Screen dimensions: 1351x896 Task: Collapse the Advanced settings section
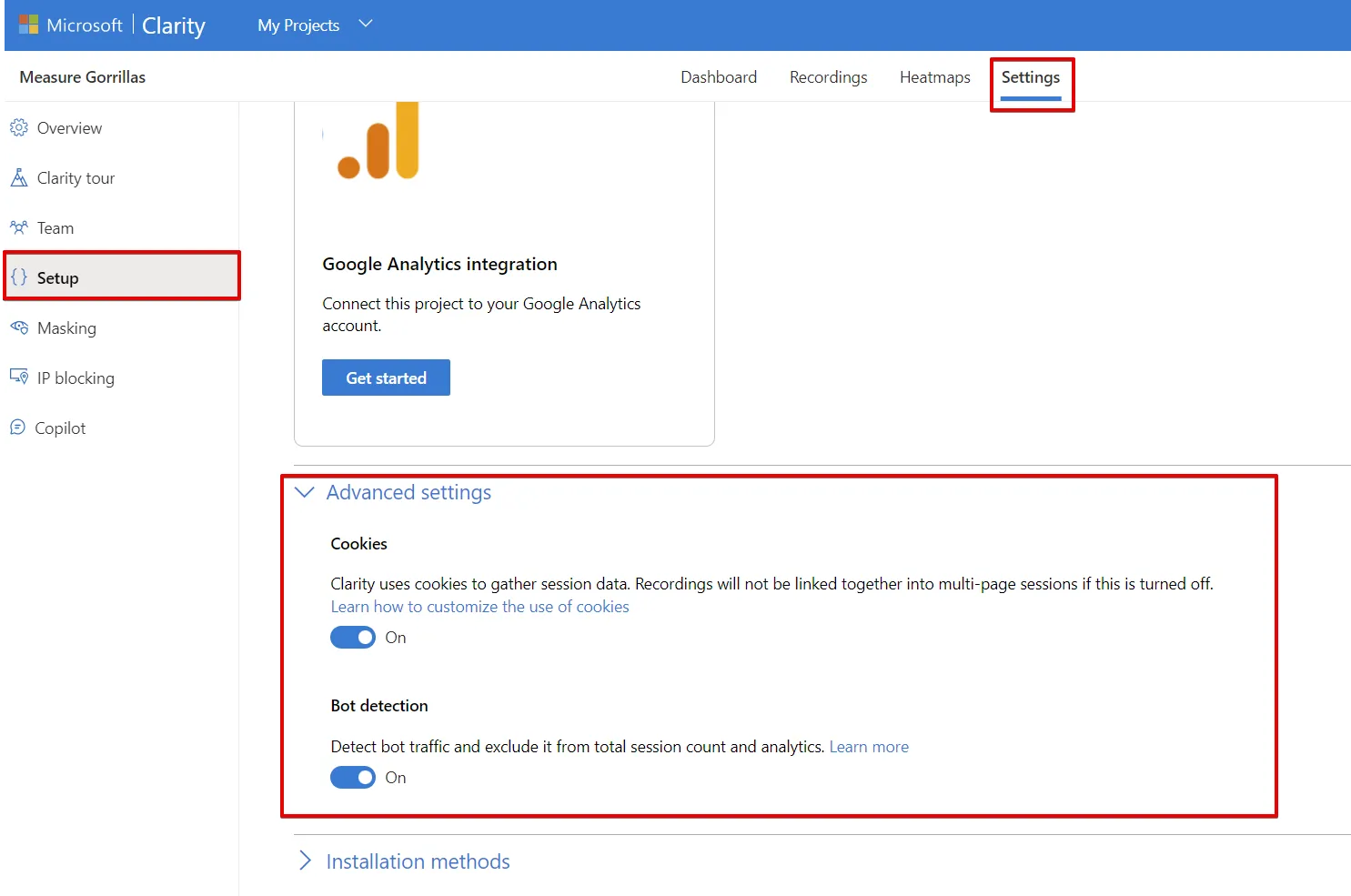click(393, 492)
